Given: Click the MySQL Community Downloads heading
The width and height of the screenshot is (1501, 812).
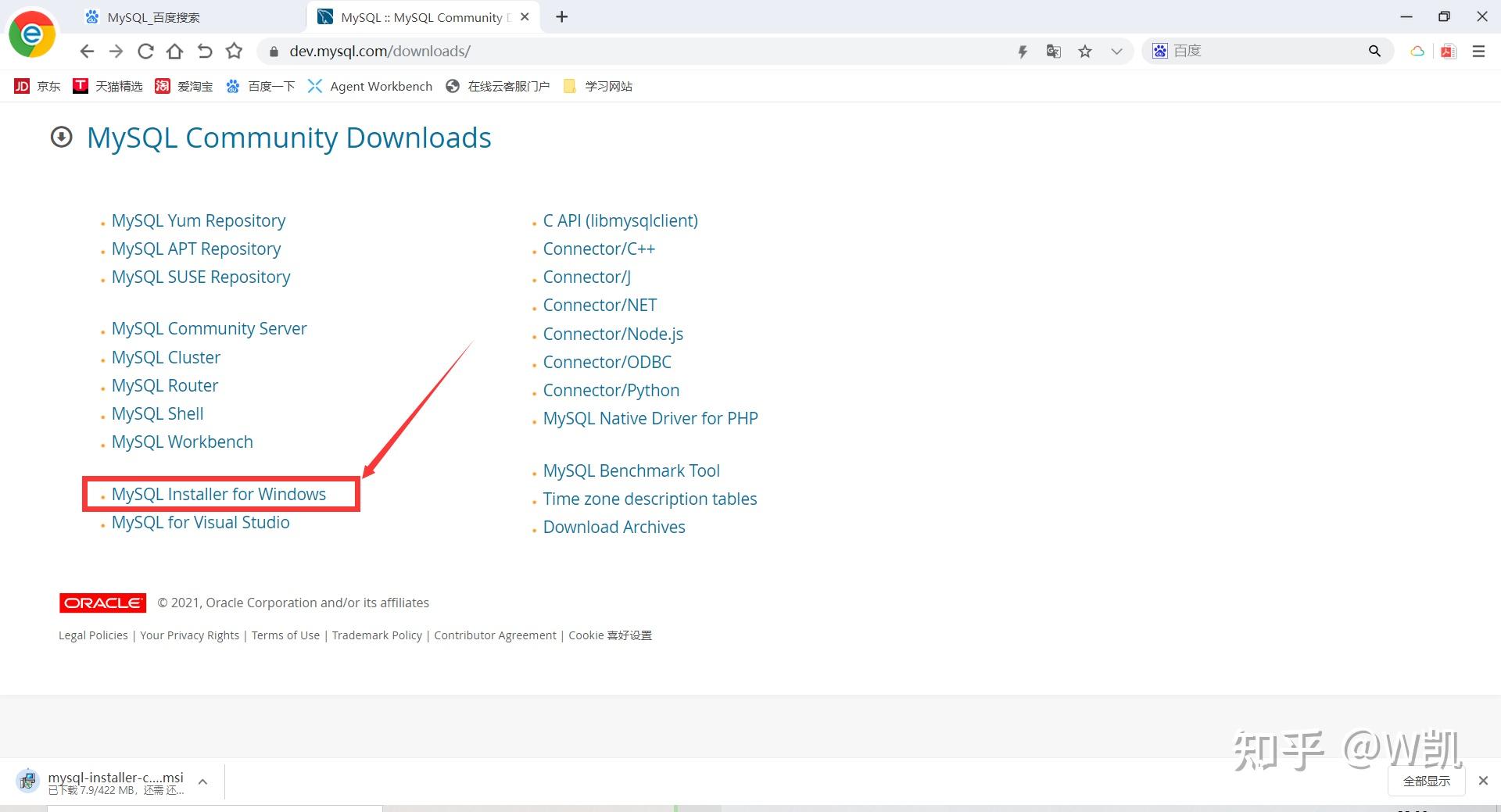Looking at the screenshot, I should click(x=289, y=138).
